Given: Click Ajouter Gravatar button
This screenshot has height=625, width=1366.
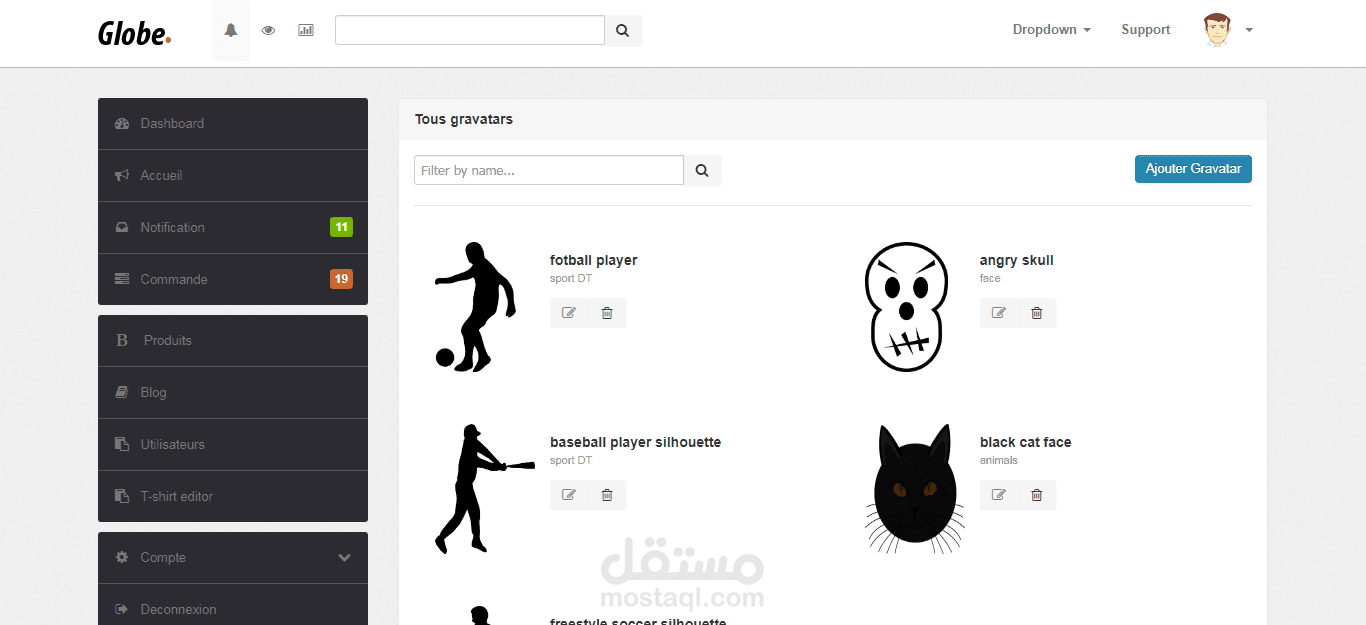Looking at the screenshot, I should point(1193,169).
